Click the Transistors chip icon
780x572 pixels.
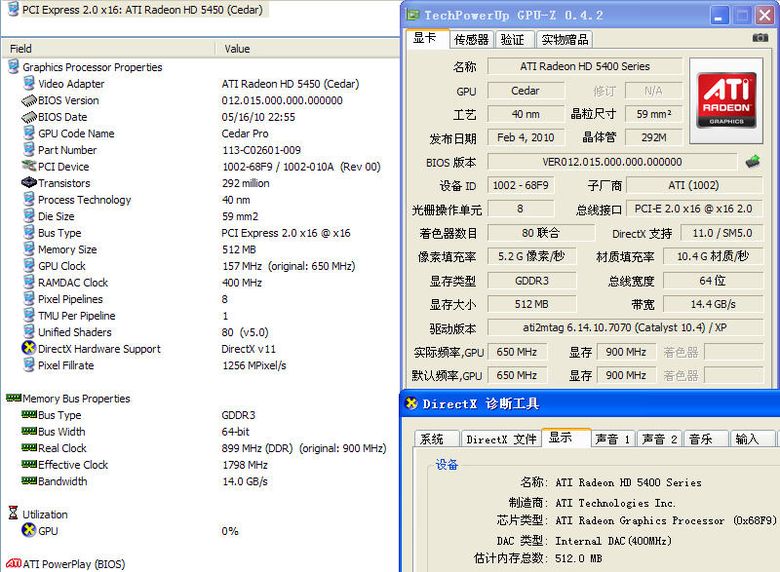(x=29, y=183)
